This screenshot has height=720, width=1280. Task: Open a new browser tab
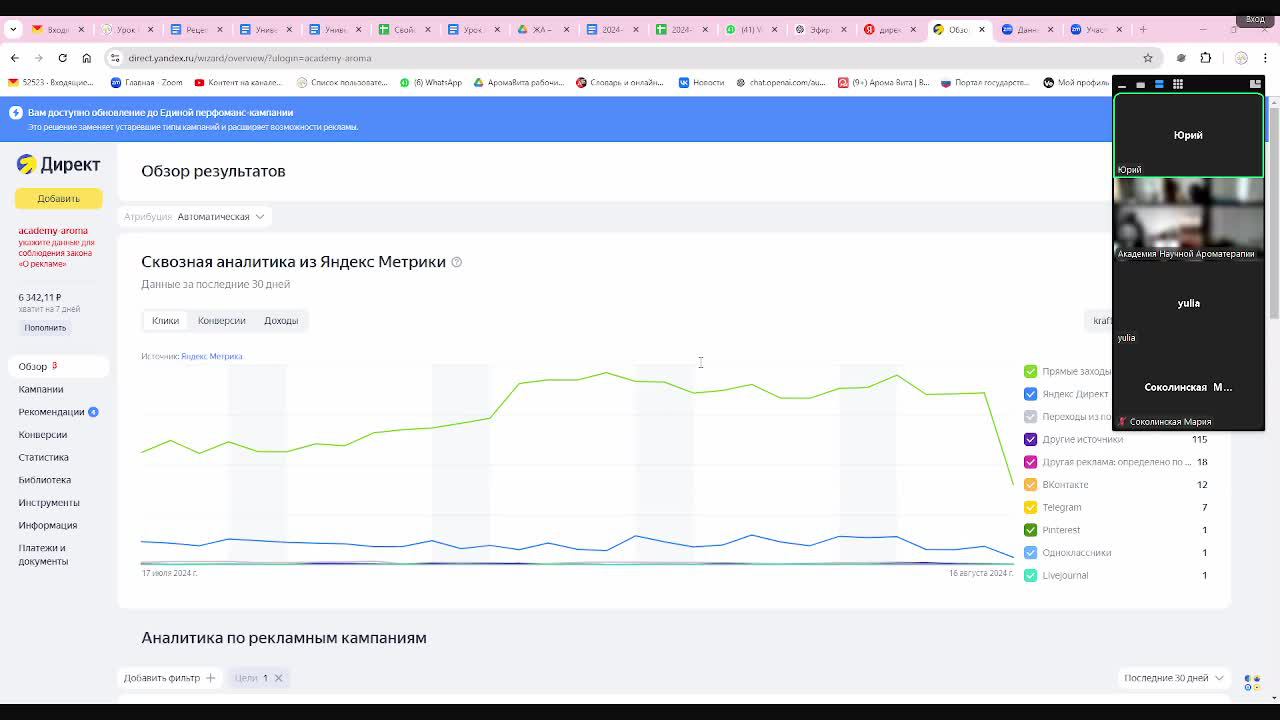pyautogui.click(x=1143, y=29)
